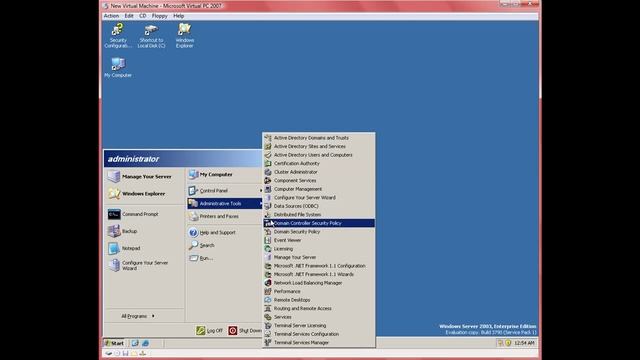Screen dimensions: 640x360
Task: Open Active Directory Sites and Services
Action: [319, 146]
